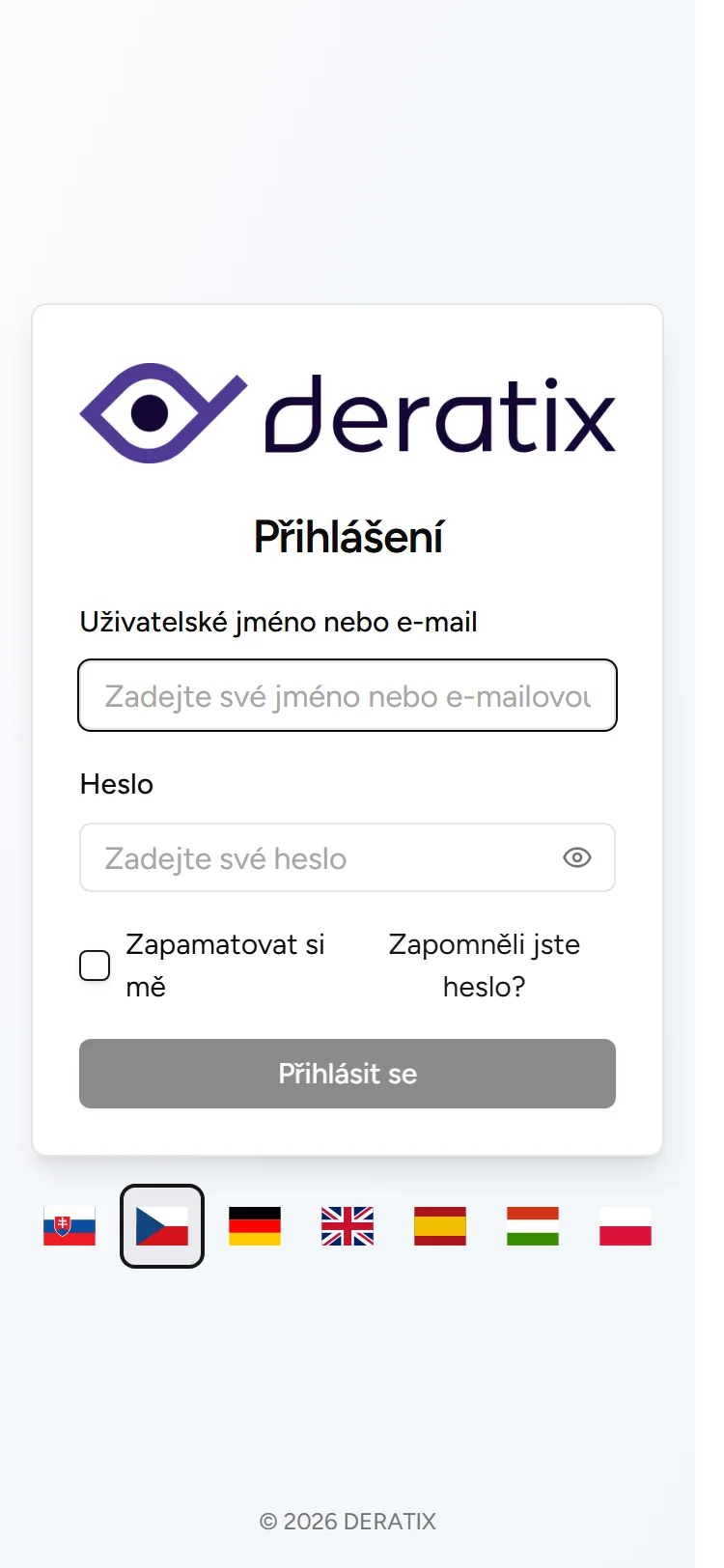This screenshot has width=724, height=1568.
Task: Select the Spanish flag language option
Action: click(x=439, y=1227)
